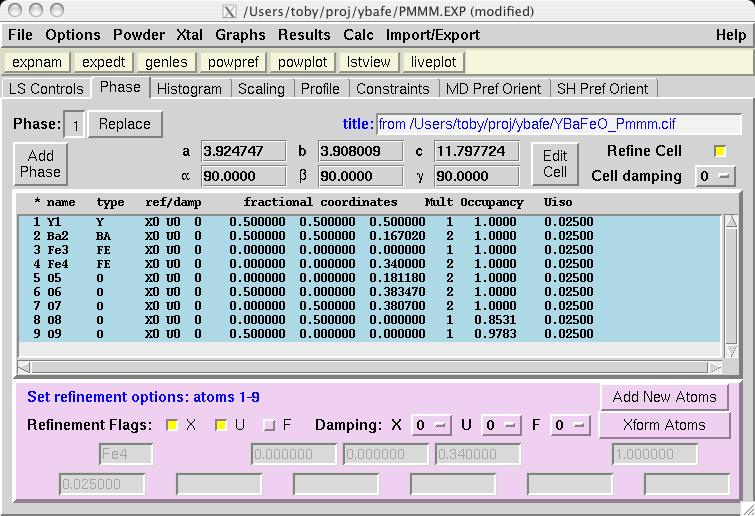Toggle the X refinement flag
This screenshot has height=516, width=755.
point(171,425)
